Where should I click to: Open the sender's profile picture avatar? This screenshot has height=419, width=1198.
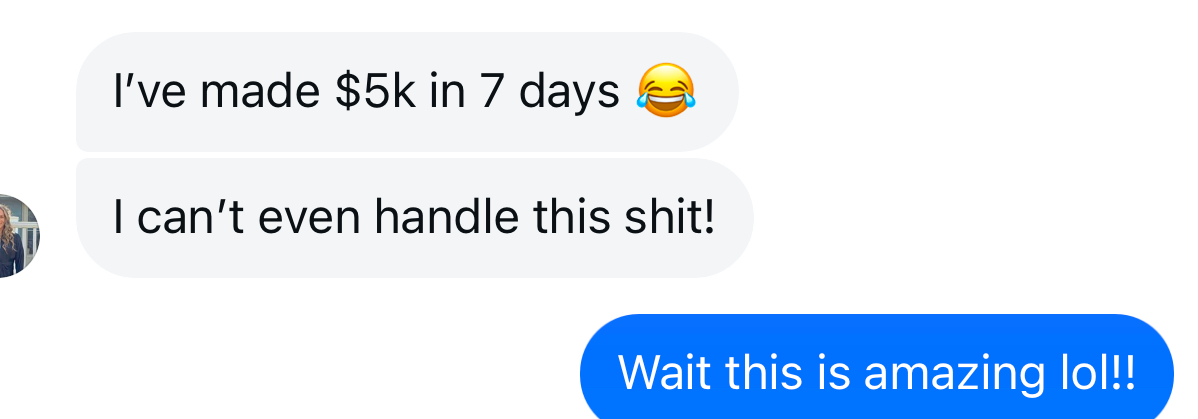(15, 235)
